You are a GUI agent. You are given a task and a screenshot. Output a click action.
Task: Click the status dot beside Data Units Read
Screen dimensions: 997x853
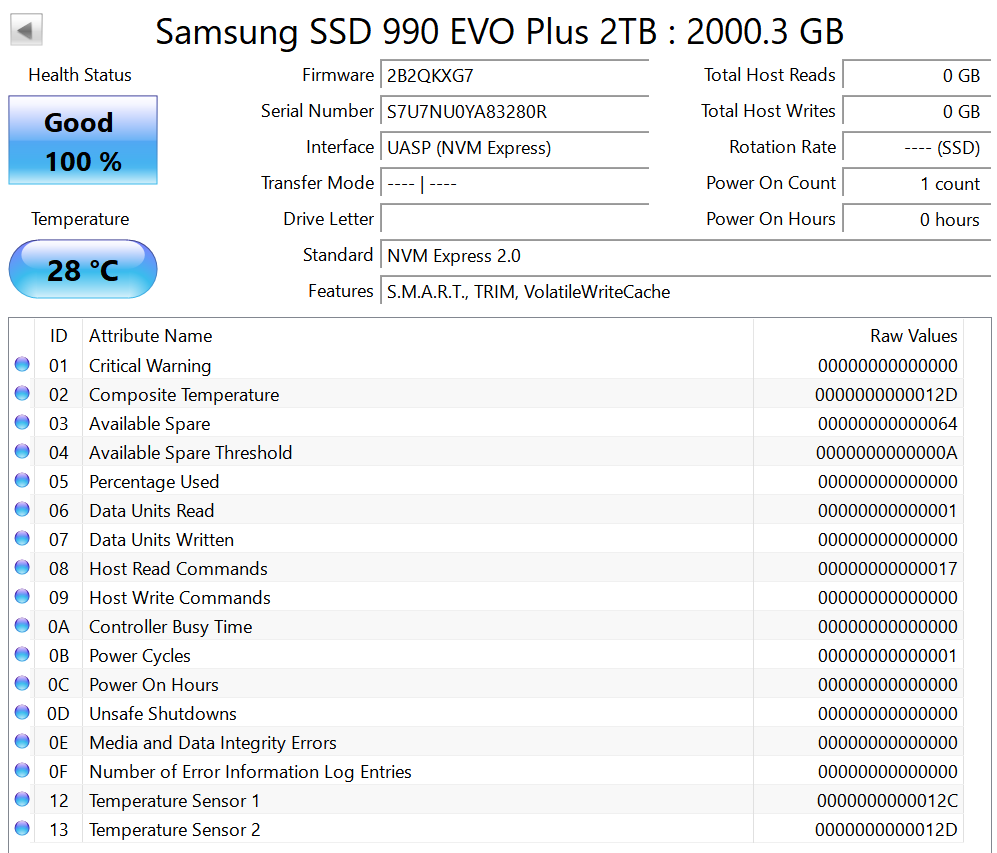pyautogui.click(x=22, y=509)
